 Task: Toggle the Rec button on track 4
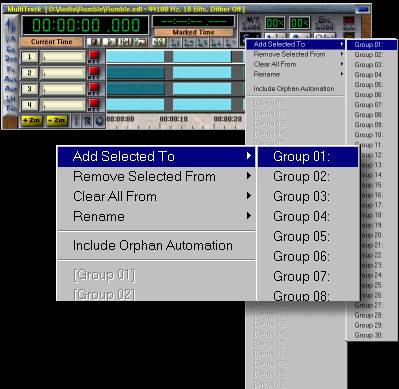(x=94, y=105)
